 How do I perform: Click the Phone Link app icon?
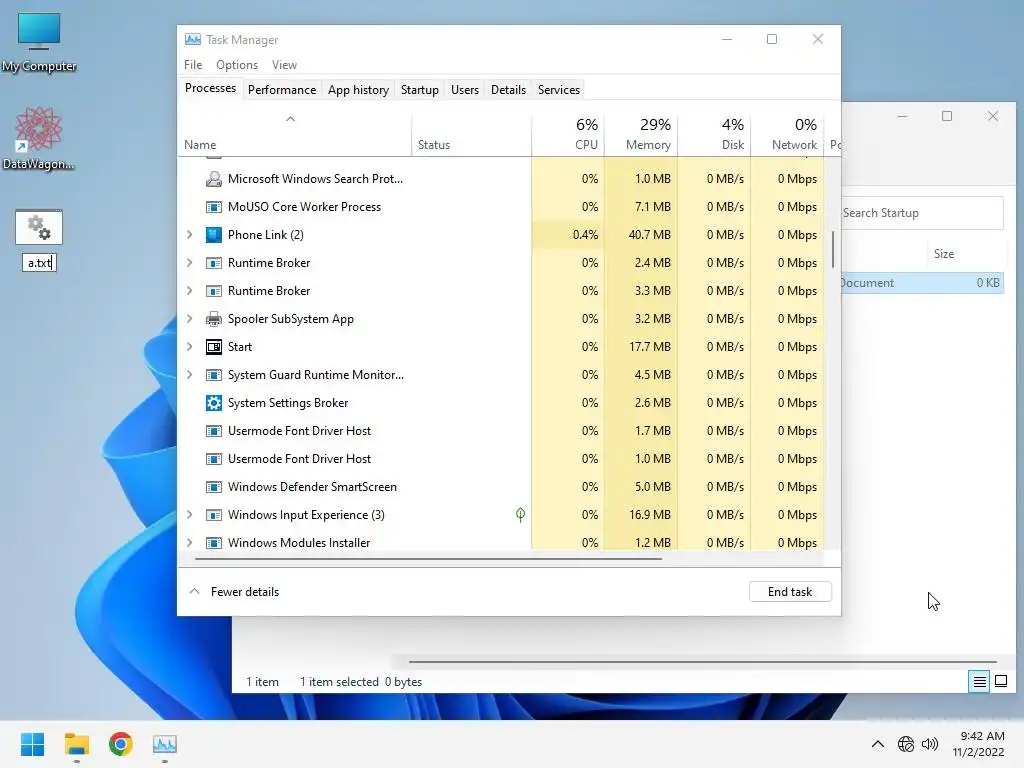[x=214, y=235]
